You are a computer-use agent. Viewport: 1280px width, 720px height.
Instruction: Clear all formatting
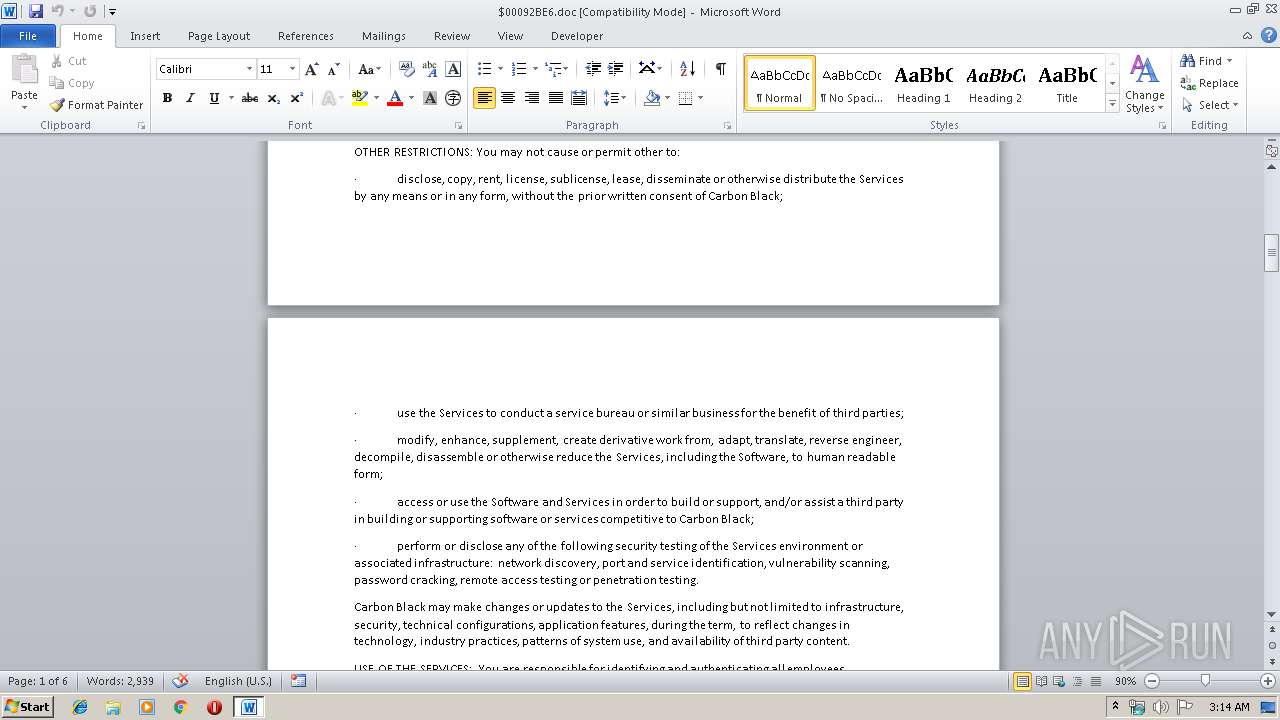click(x=407, y=69)
